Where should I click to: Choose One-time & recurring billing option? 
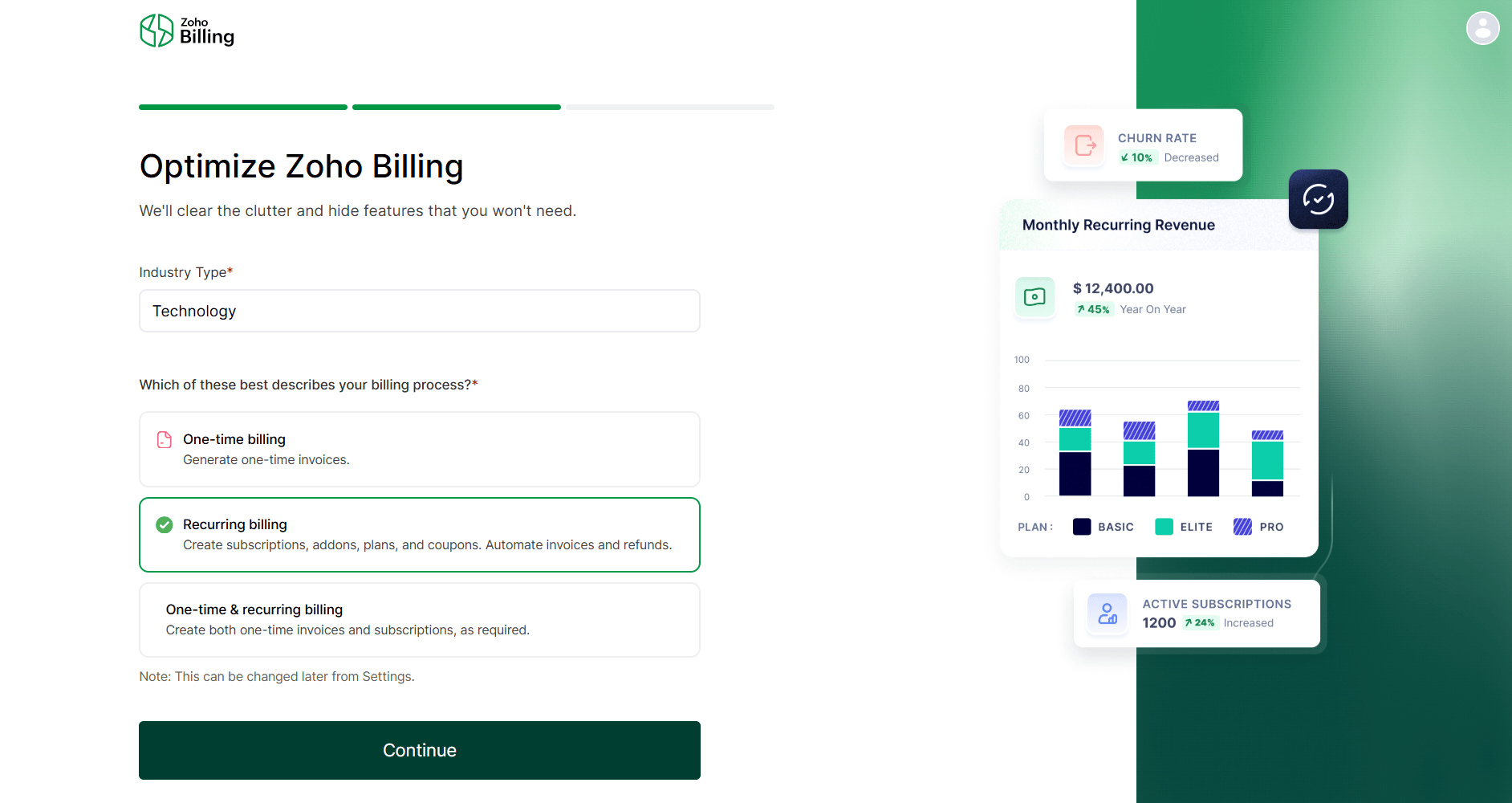[420, 620]
